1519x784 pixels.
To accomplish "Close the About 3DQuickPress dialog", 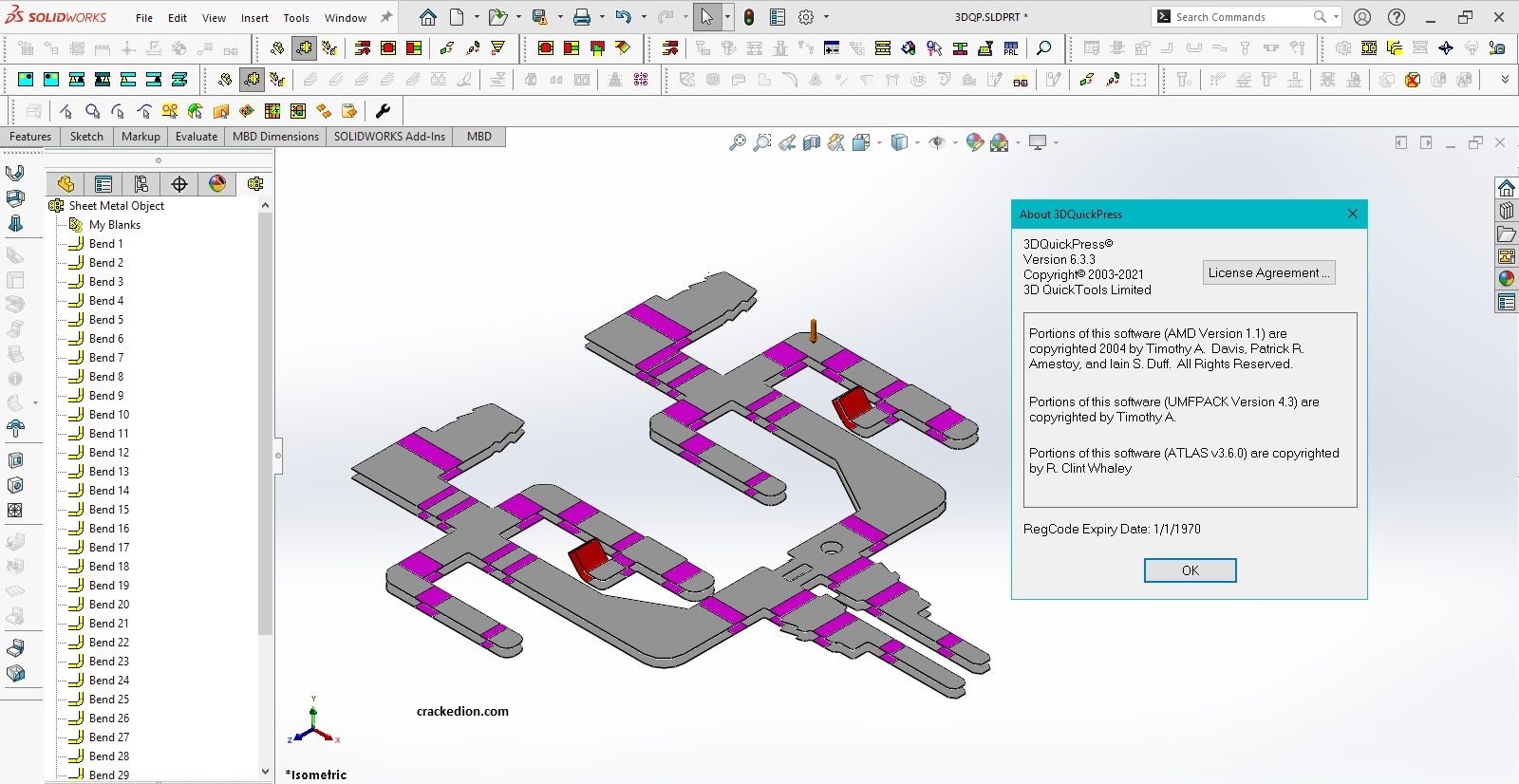I will pos(1353,214).
